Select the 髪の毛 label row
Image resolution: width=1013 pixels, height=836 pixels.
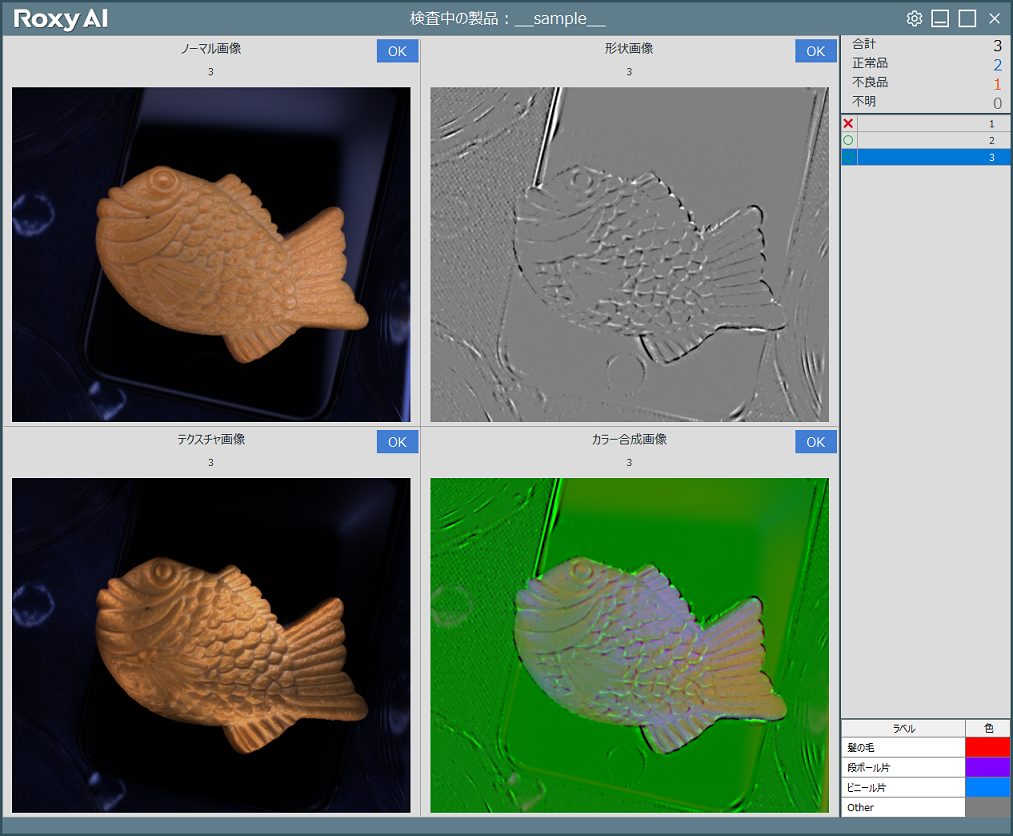(903, 747)
